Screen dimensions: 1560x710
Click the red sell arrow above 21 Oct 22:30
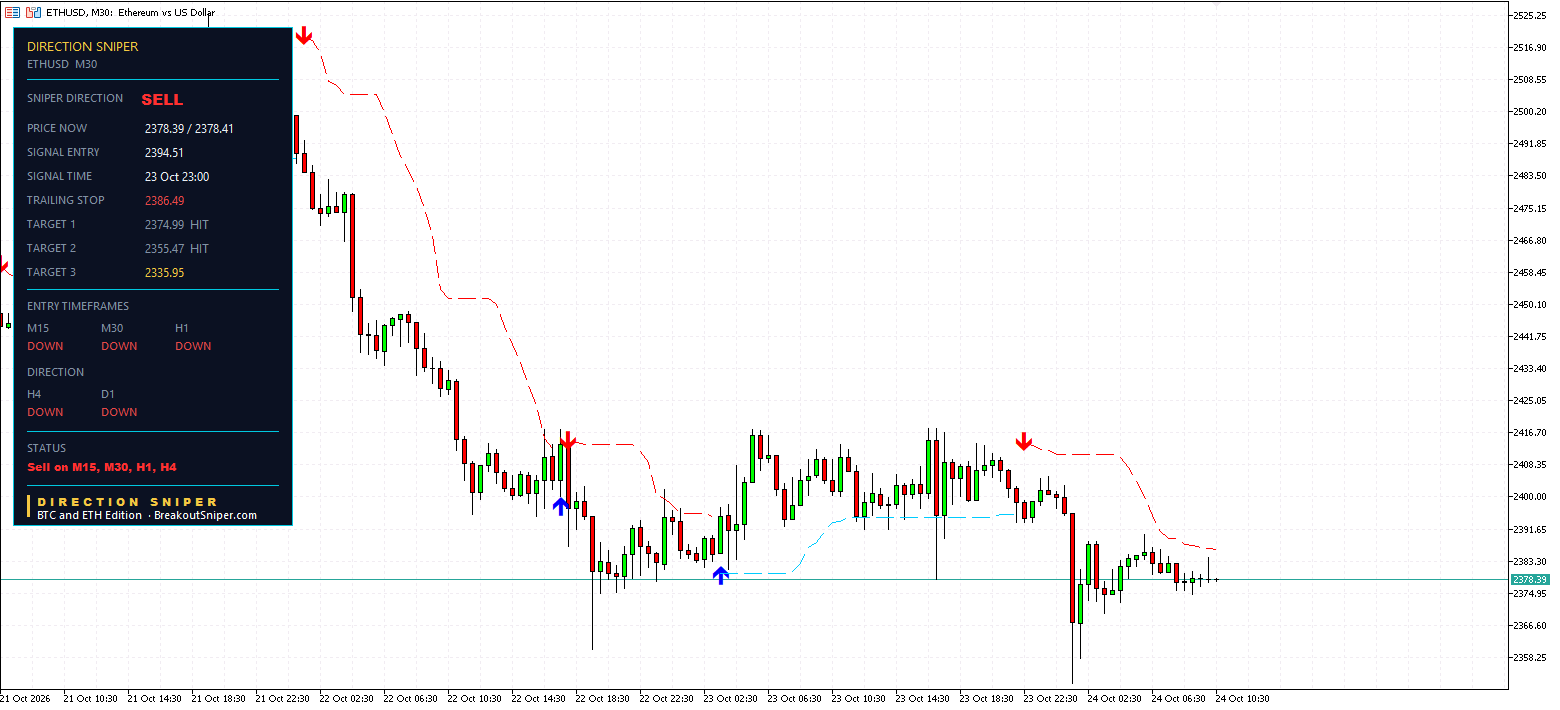coord(304,36)
